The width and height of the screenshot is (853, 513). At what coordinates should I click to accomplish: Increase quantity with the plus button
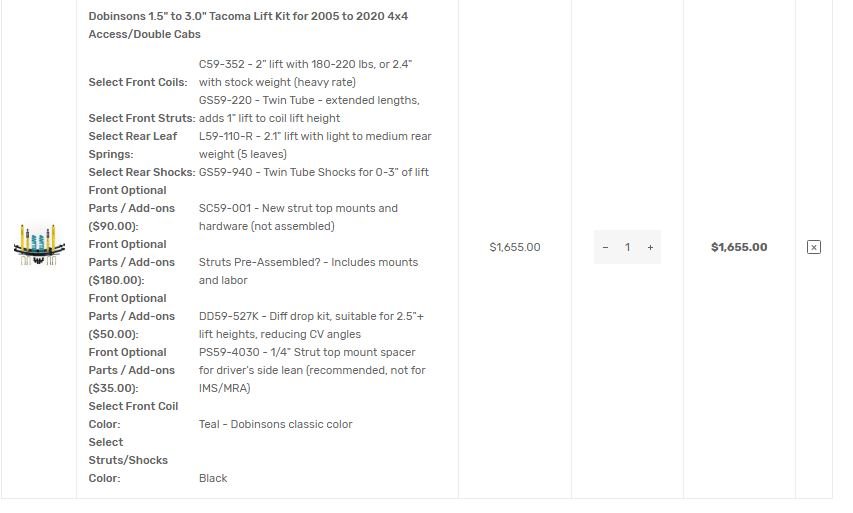(650, 248)
